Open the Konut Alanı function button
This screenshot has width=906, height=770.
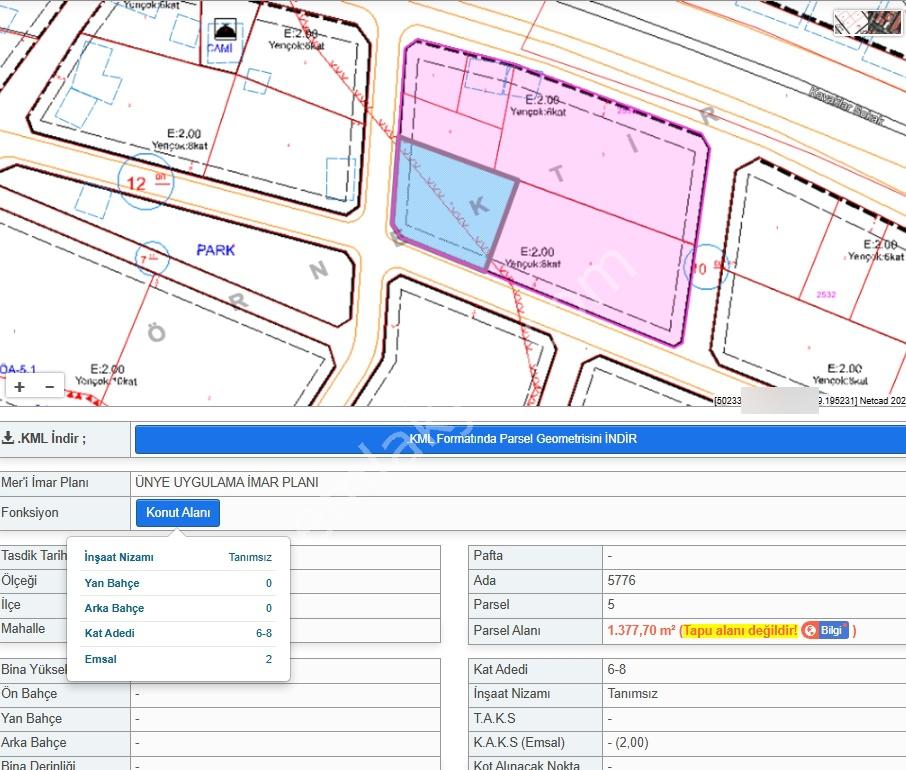[178, 512]
